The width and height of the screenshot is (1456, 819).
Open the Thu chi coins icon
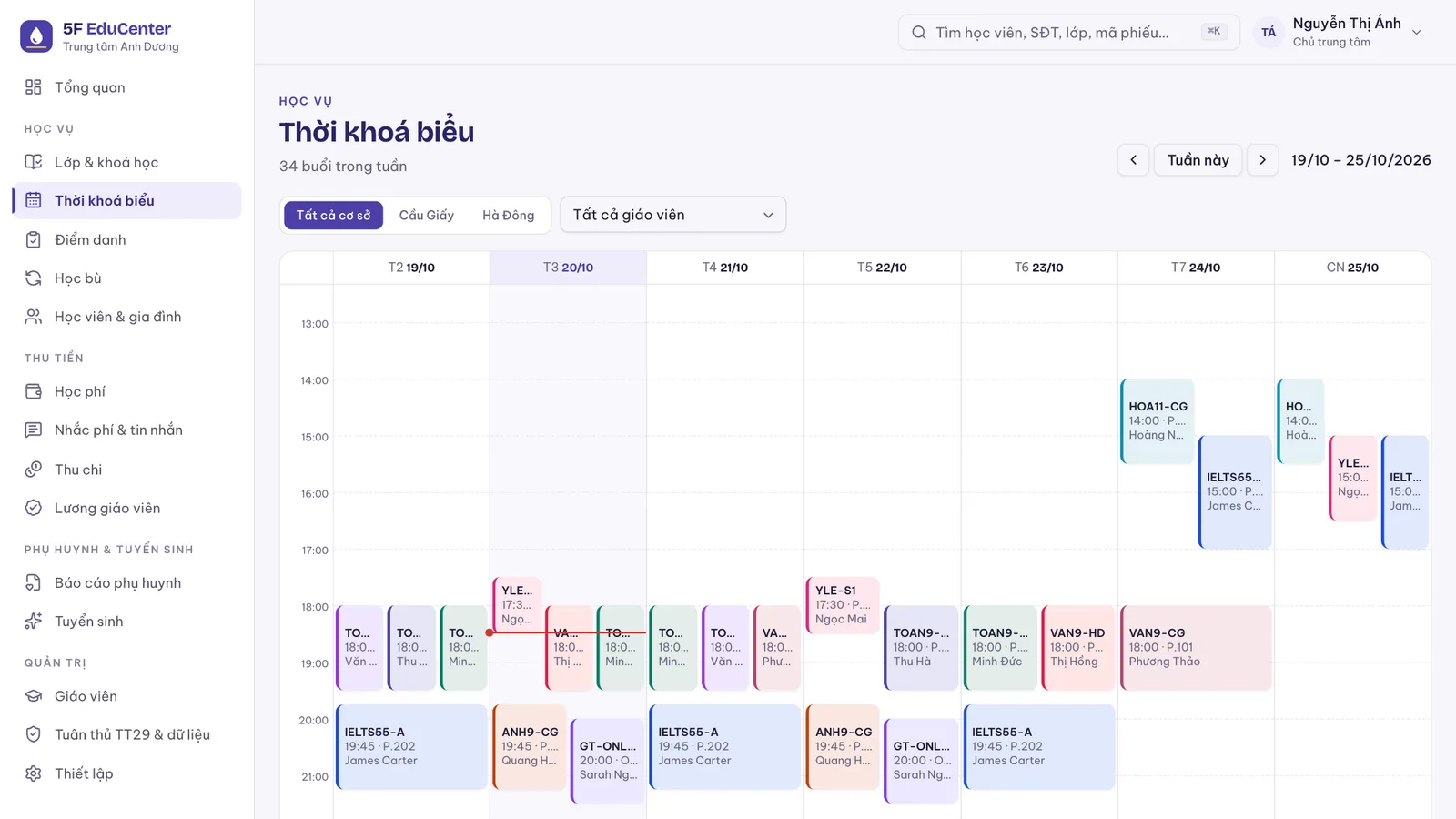coord(34,470)
